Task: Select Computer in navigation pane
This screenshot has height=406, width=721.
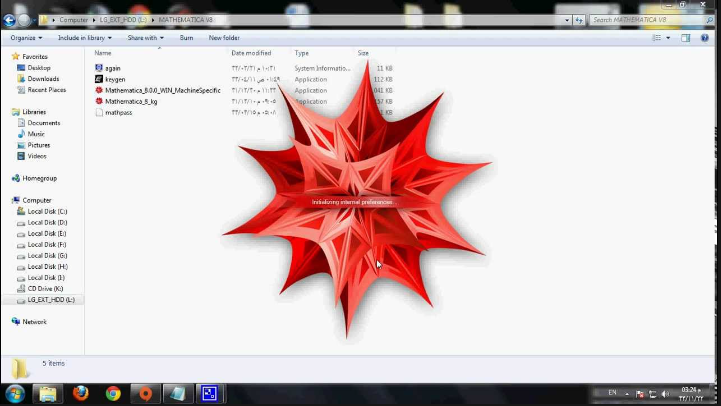Action: [x=37, y=200]
